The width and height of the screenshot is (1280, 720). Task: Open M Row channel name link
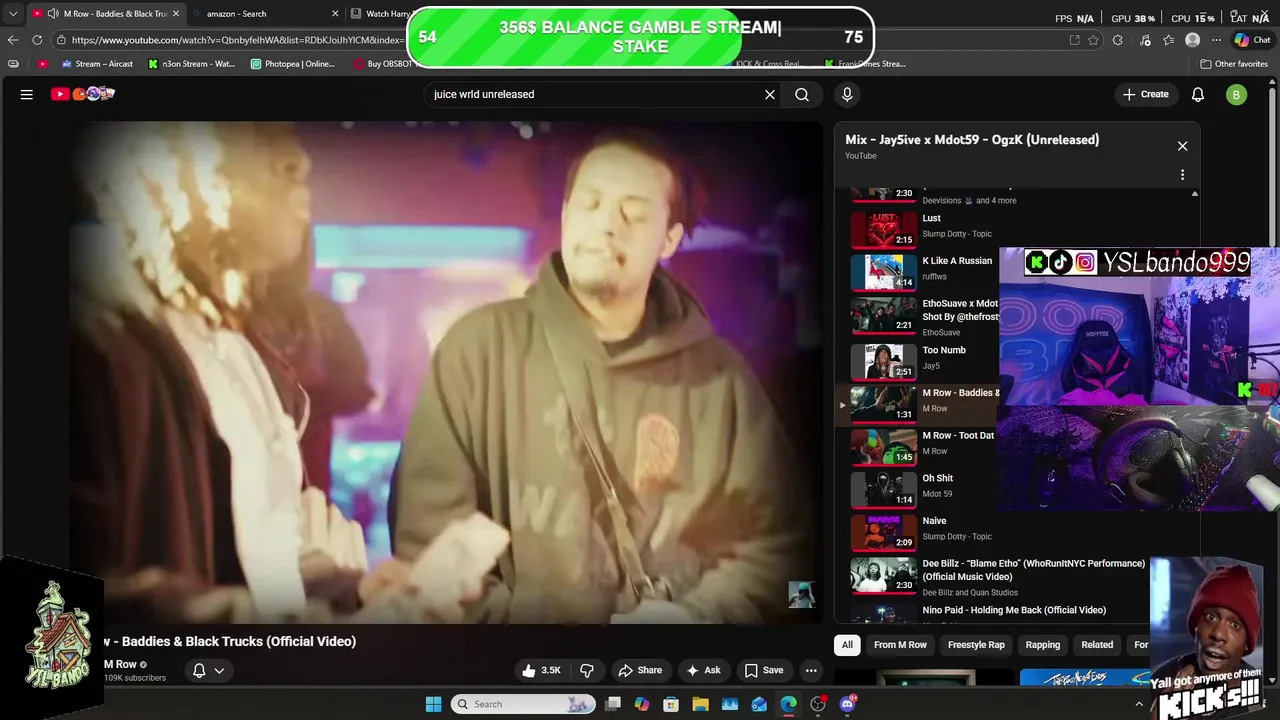click(x=120, y=664)
